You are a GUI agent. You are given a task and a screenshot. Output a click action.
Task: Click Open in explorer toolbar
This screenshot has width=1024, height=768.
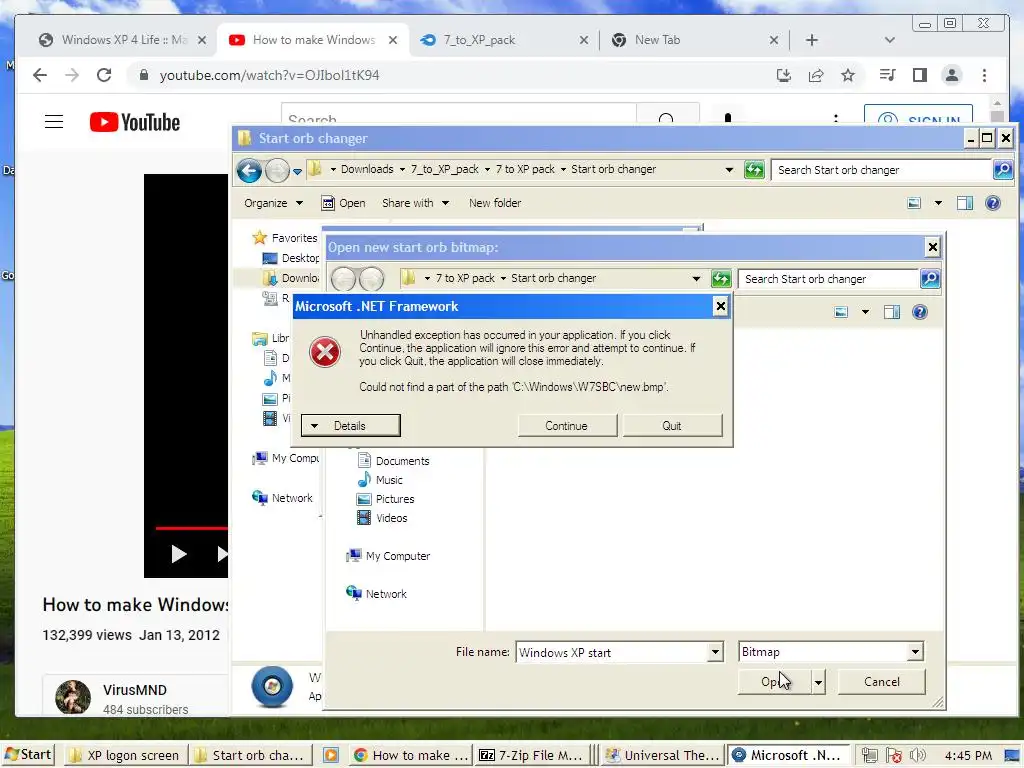pos(344,203)
